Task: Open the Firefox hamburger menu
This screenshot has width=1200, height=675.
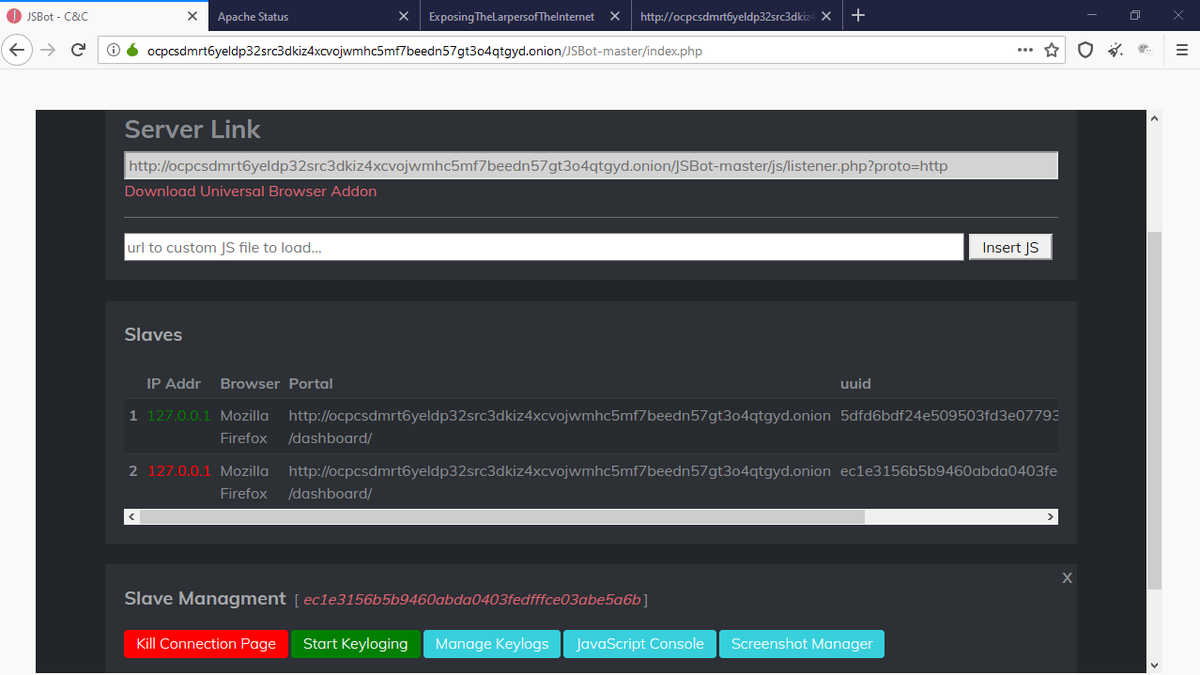Action: 1181,50
